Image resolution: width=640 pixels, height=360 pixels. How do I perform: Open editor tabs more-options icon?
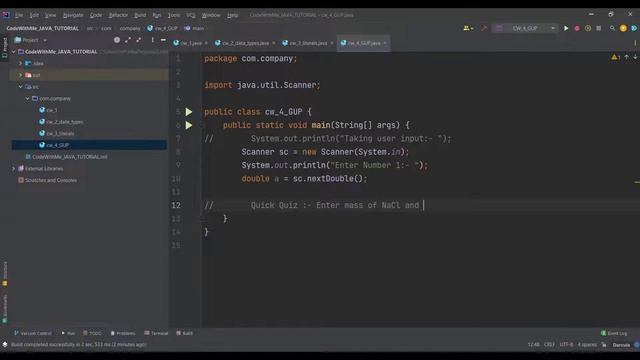(635, 42)
